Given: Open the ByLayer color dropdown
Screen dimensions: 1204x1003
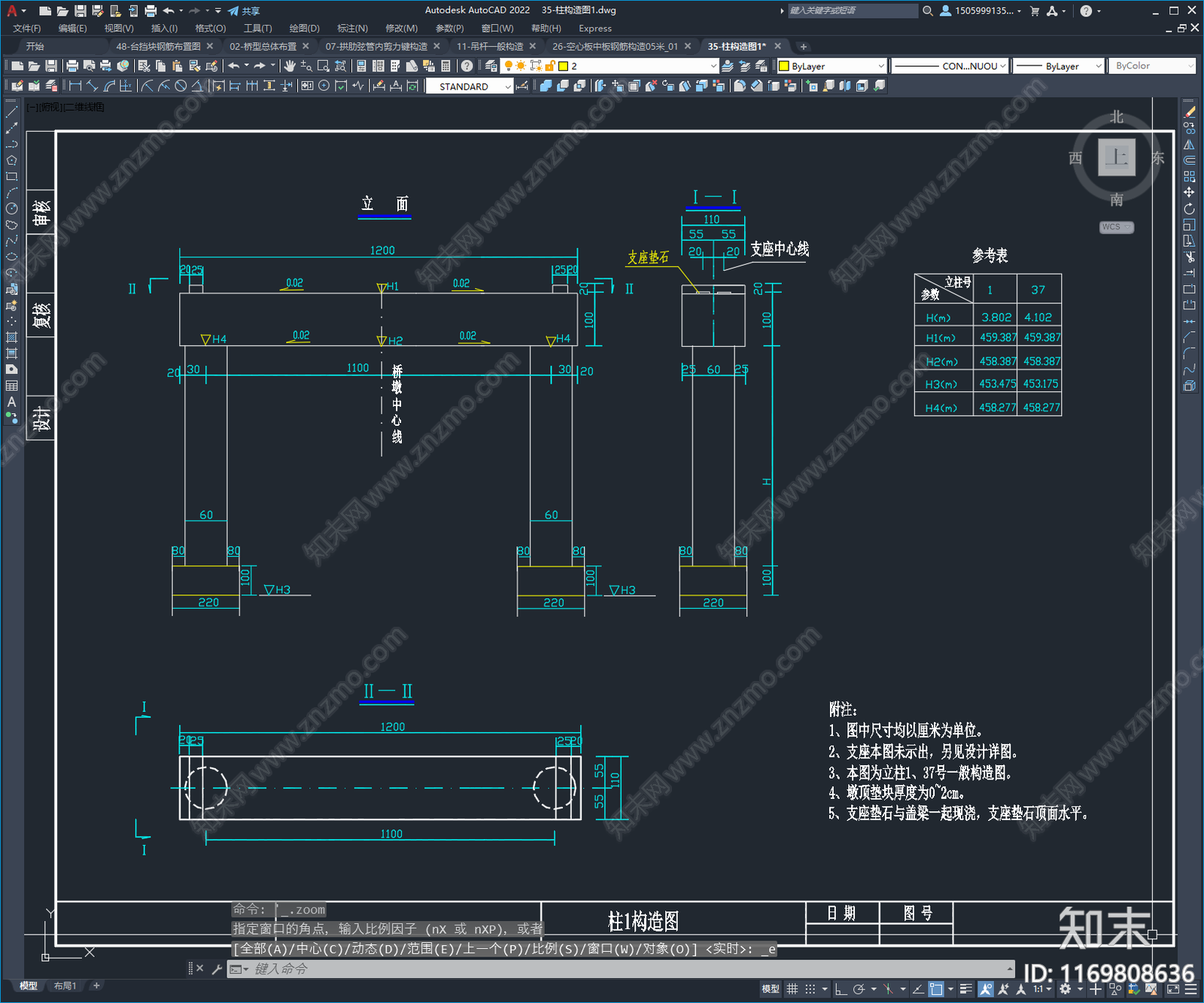Looking at the screenshot, I should (x=832, y=66).
